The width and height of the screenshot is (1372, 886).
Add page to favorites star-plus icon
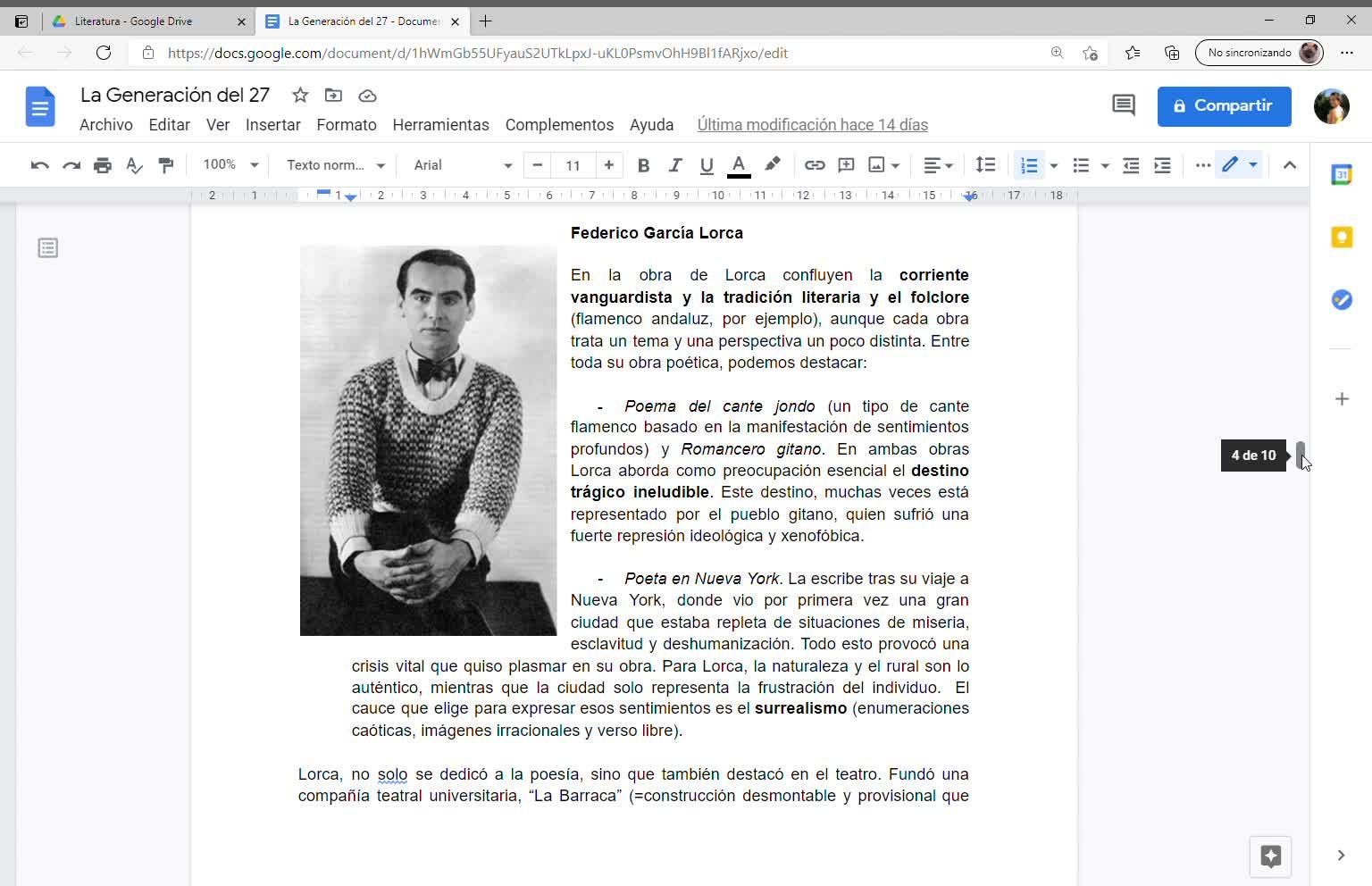click(1090, 53)
